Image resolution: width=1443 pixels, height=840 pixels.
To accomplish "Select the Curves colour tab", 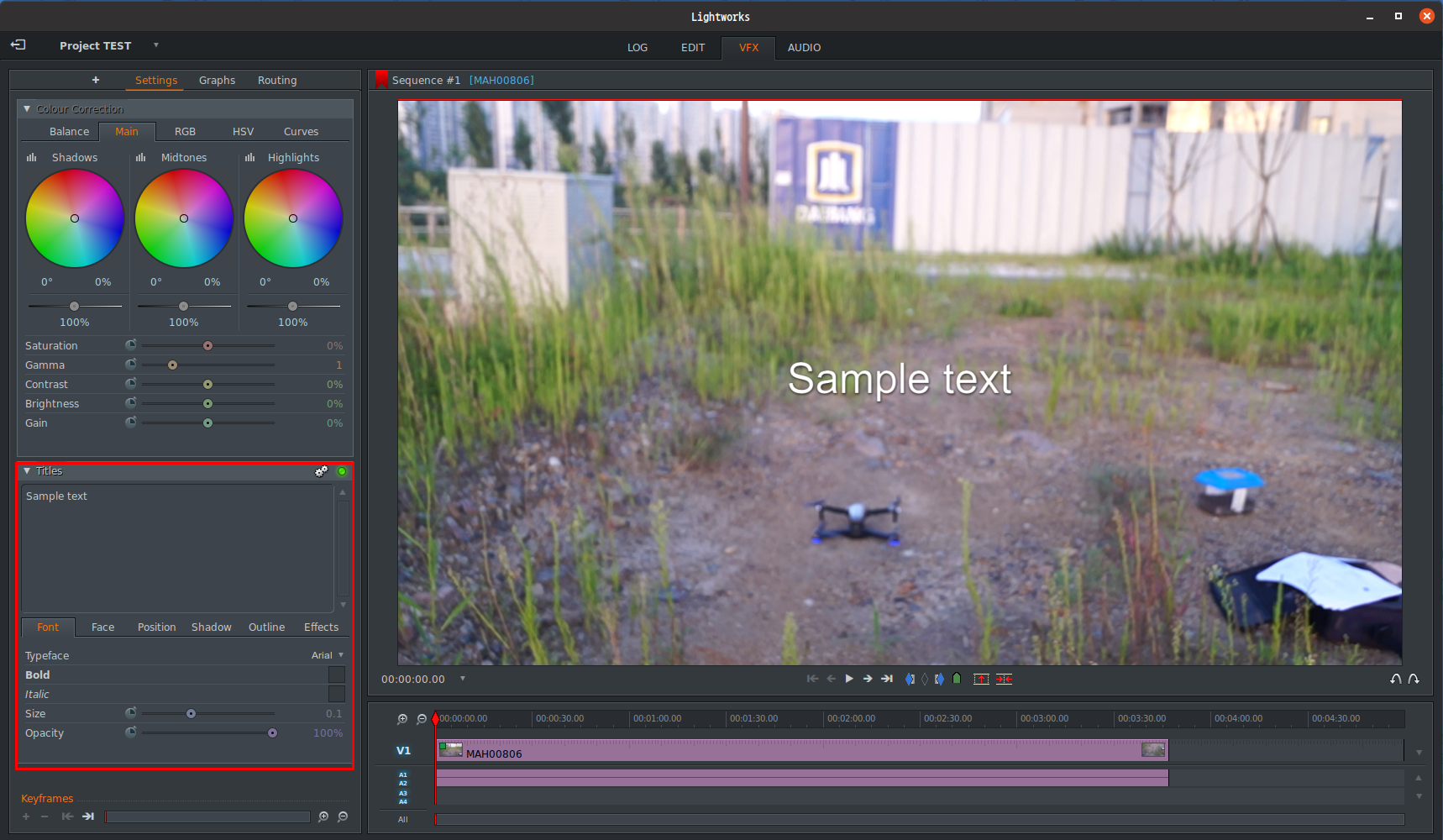I will click(301, 132).
